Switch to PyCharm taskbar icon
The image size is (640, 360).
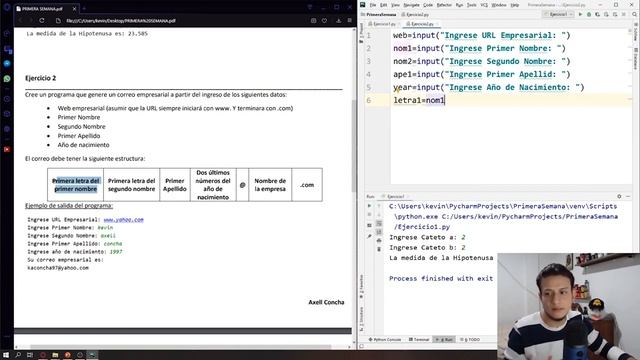click(x=92, y=355)
